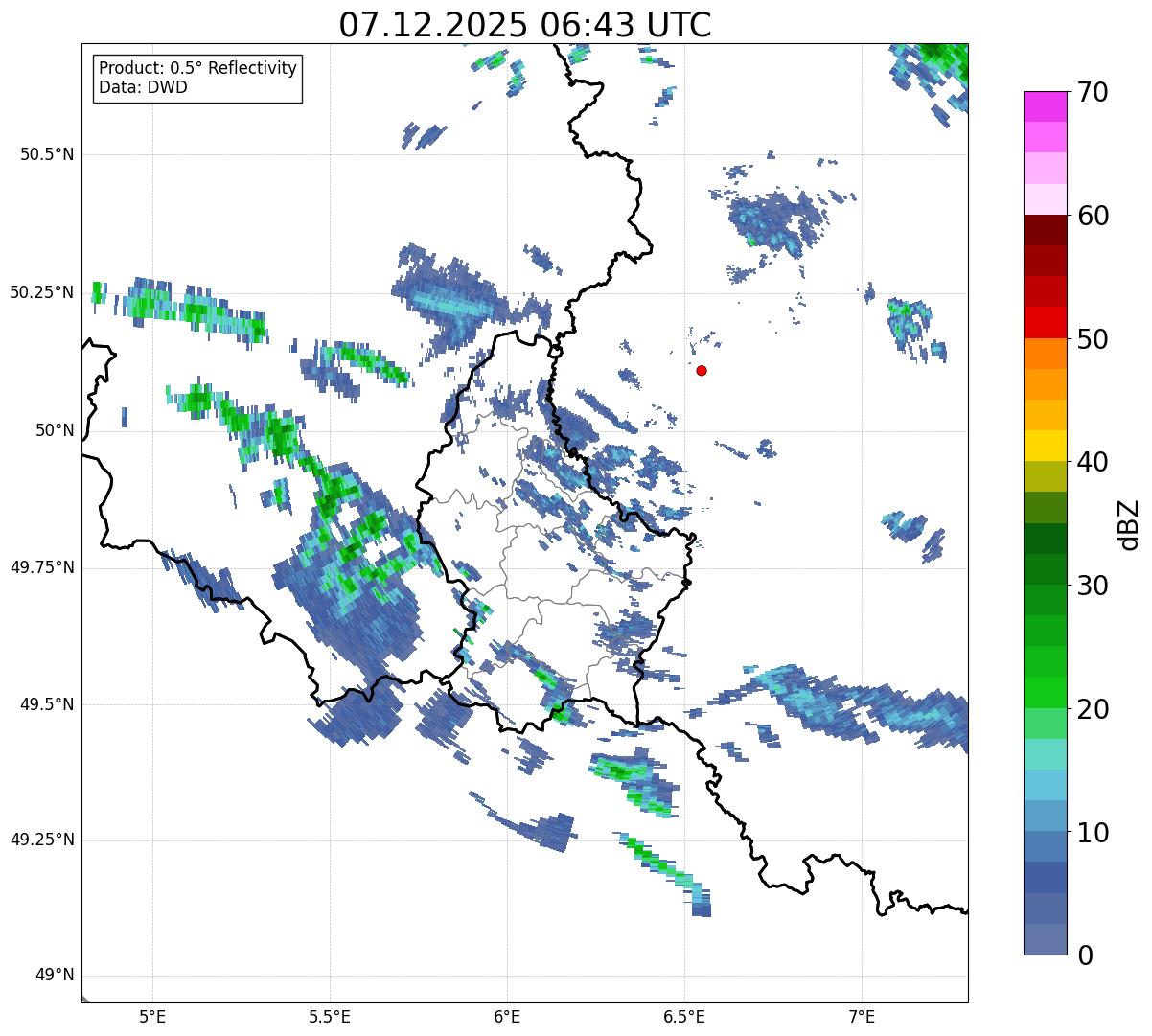Select the 50.5°N latitude label
Viewport: 1152px width, 1036px height.
tap(47, 154)
